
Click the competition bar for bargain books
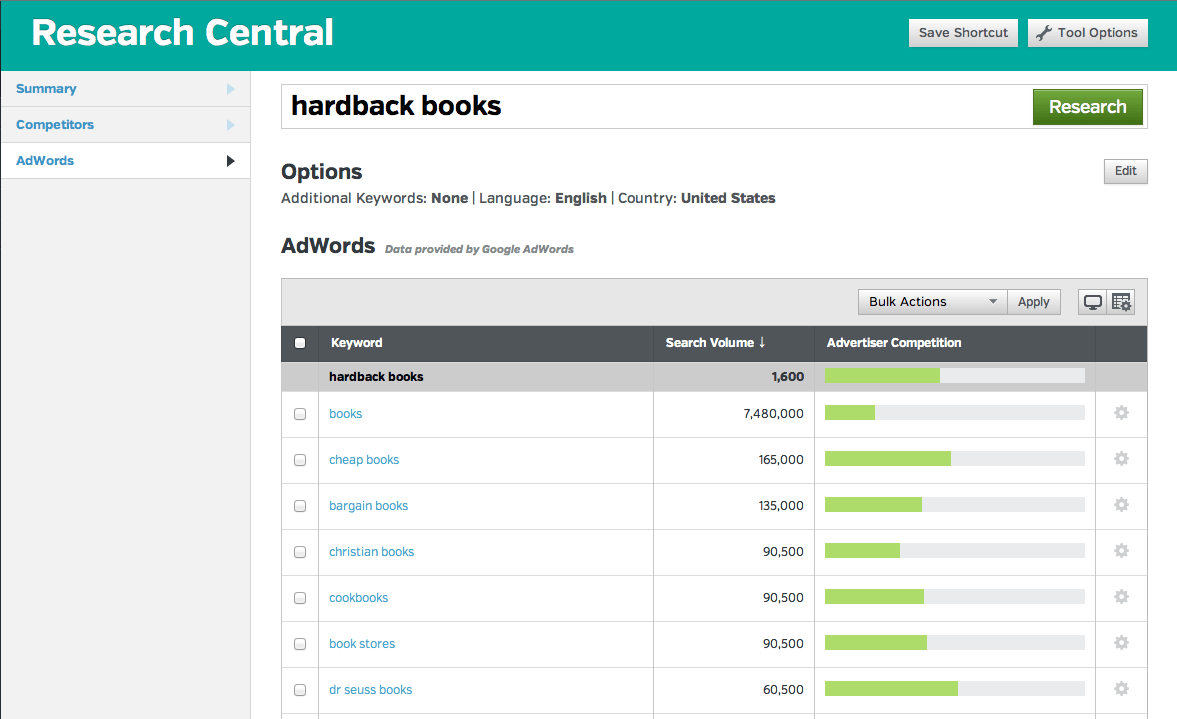pyautogui.click(x=955, y=505)
